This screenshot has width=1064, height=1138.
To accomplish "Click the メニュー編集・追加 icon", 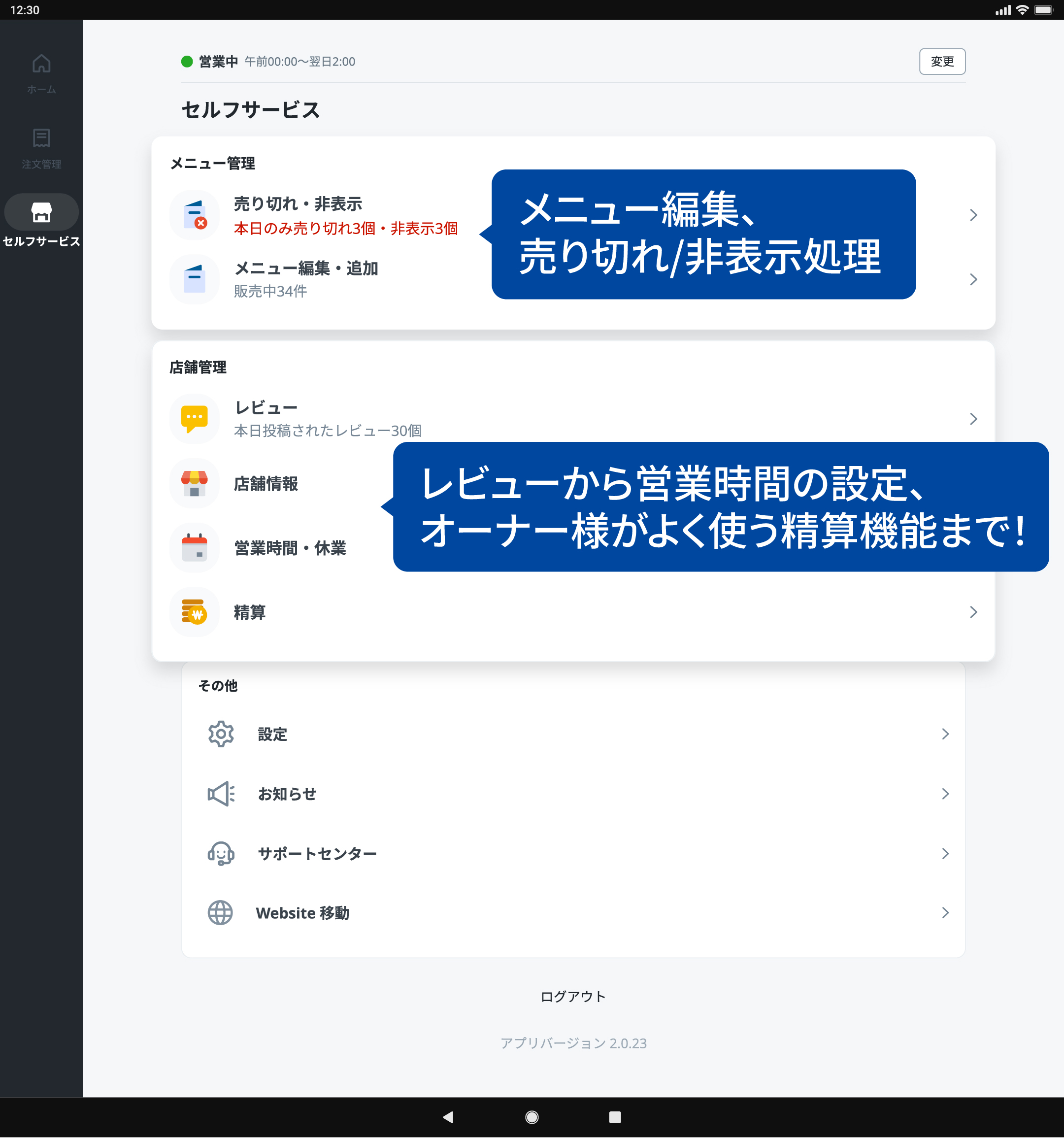I will coord(195,279).
